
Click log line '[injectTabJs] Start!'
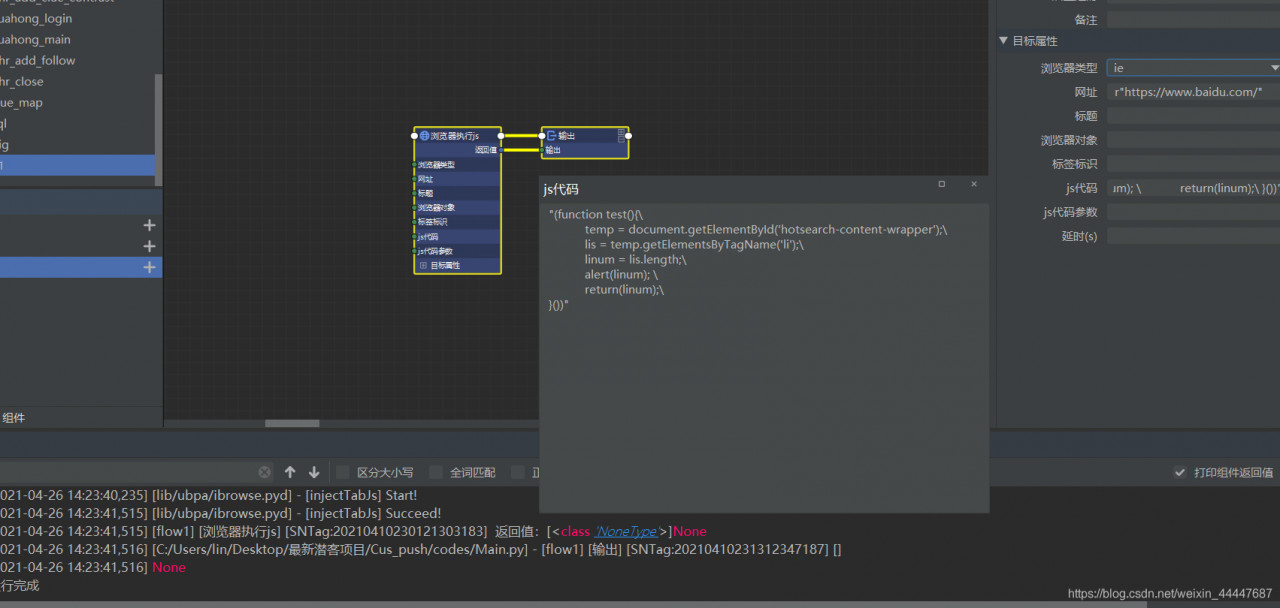[209, 495]
